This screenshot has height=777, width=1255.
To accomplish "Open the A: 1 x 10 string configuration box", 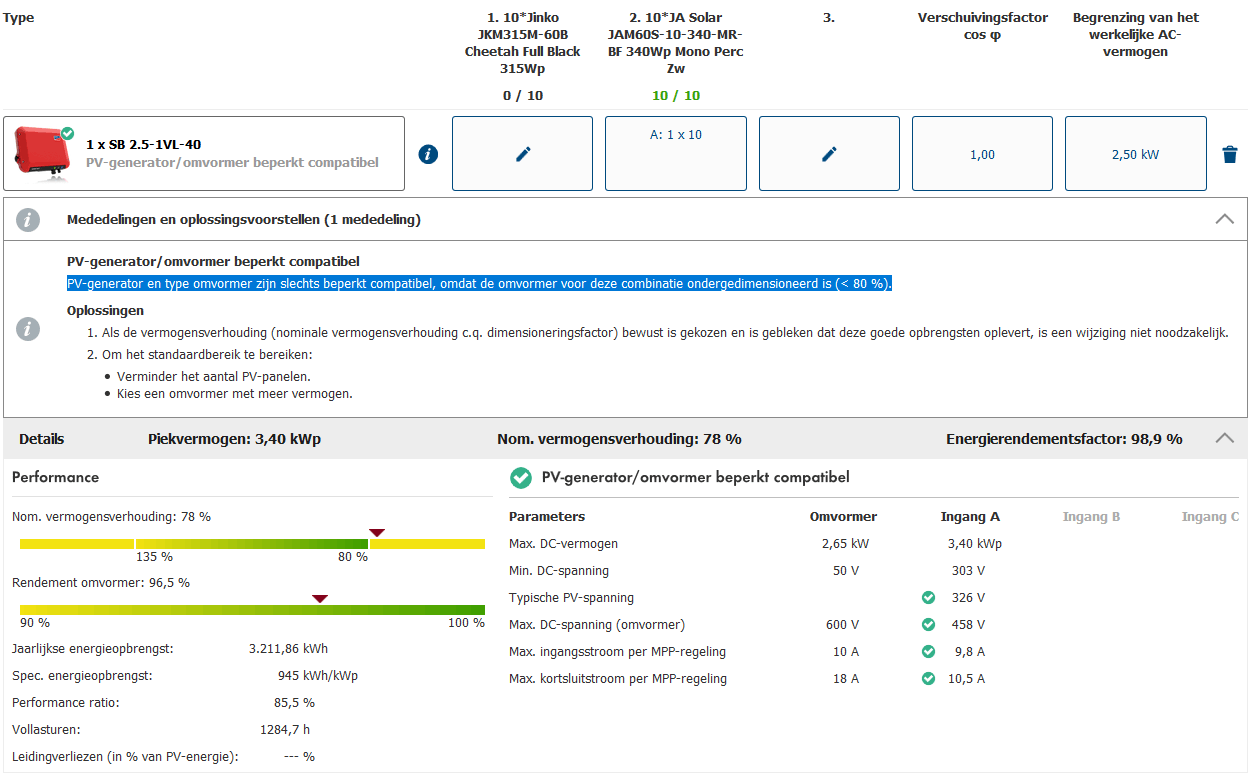I will [x=675, y=154].
